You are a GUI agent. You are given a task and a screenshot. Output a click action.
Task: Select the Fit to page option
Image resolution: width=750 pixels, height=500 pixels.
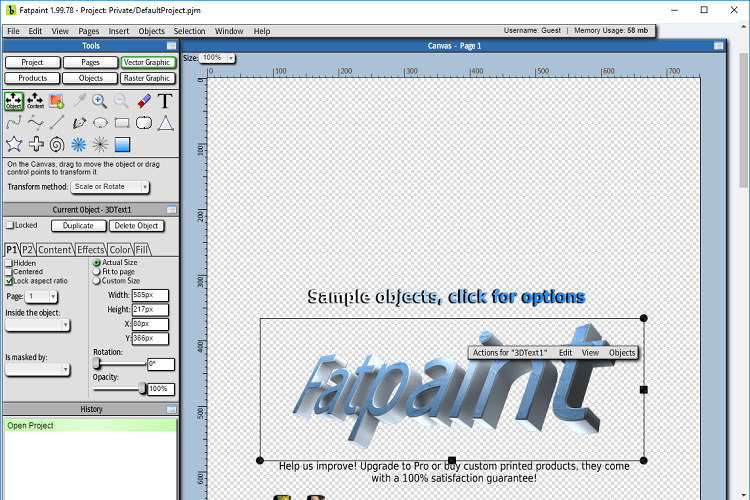tap(97, 272)
